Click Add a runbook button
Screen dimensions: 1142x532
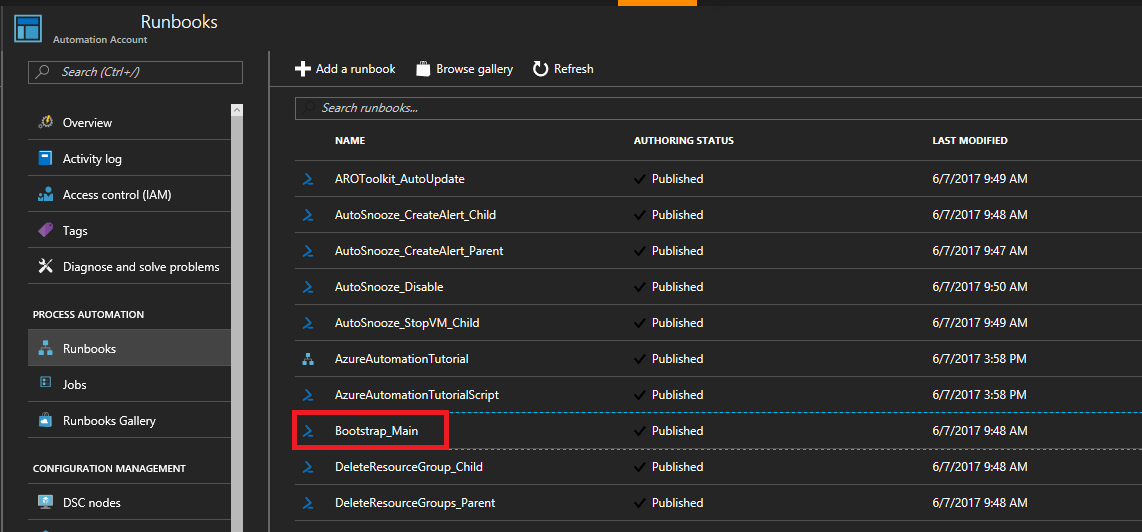[x=345, y=69]
